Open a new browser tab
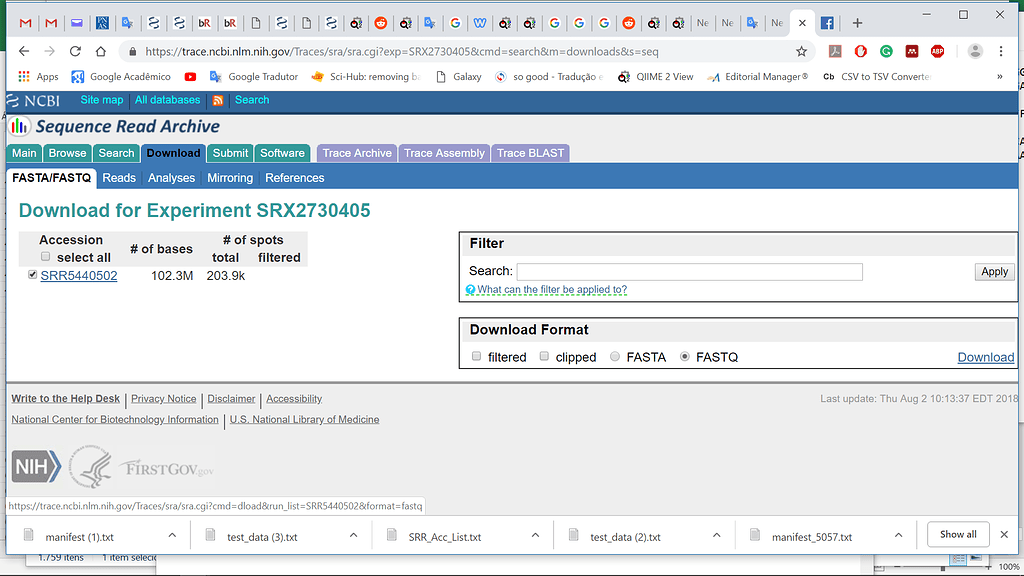Image resolution: width=1024 pixels, height=576 pixels. coord(857,23)
